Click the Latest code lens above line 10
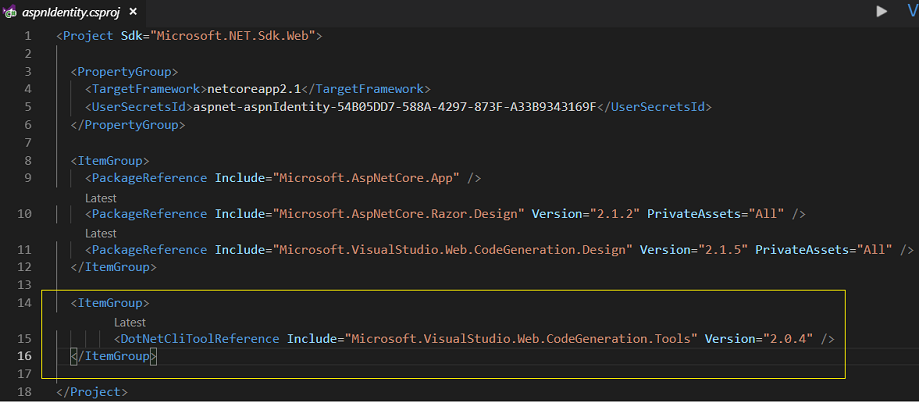919x403 pixels. click(101, 198)
